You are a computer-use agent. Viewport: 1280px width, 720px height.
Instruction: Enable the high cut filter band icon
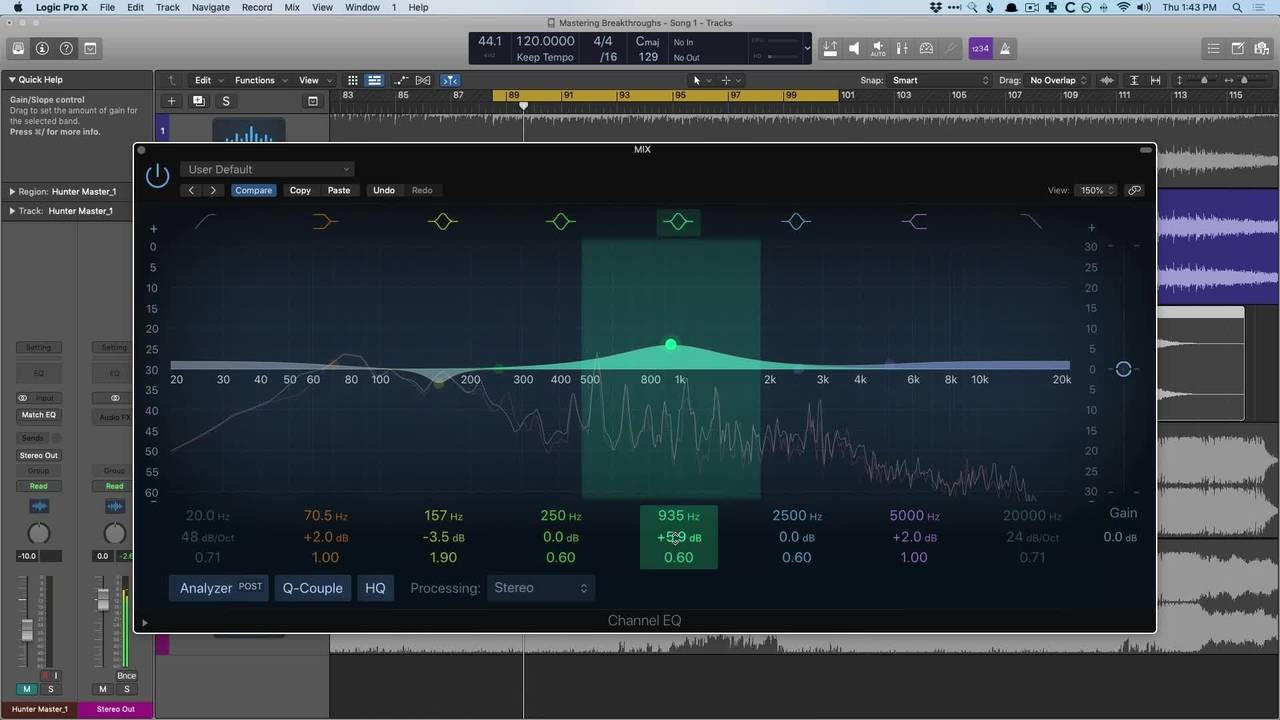(x=1031, y=221)
